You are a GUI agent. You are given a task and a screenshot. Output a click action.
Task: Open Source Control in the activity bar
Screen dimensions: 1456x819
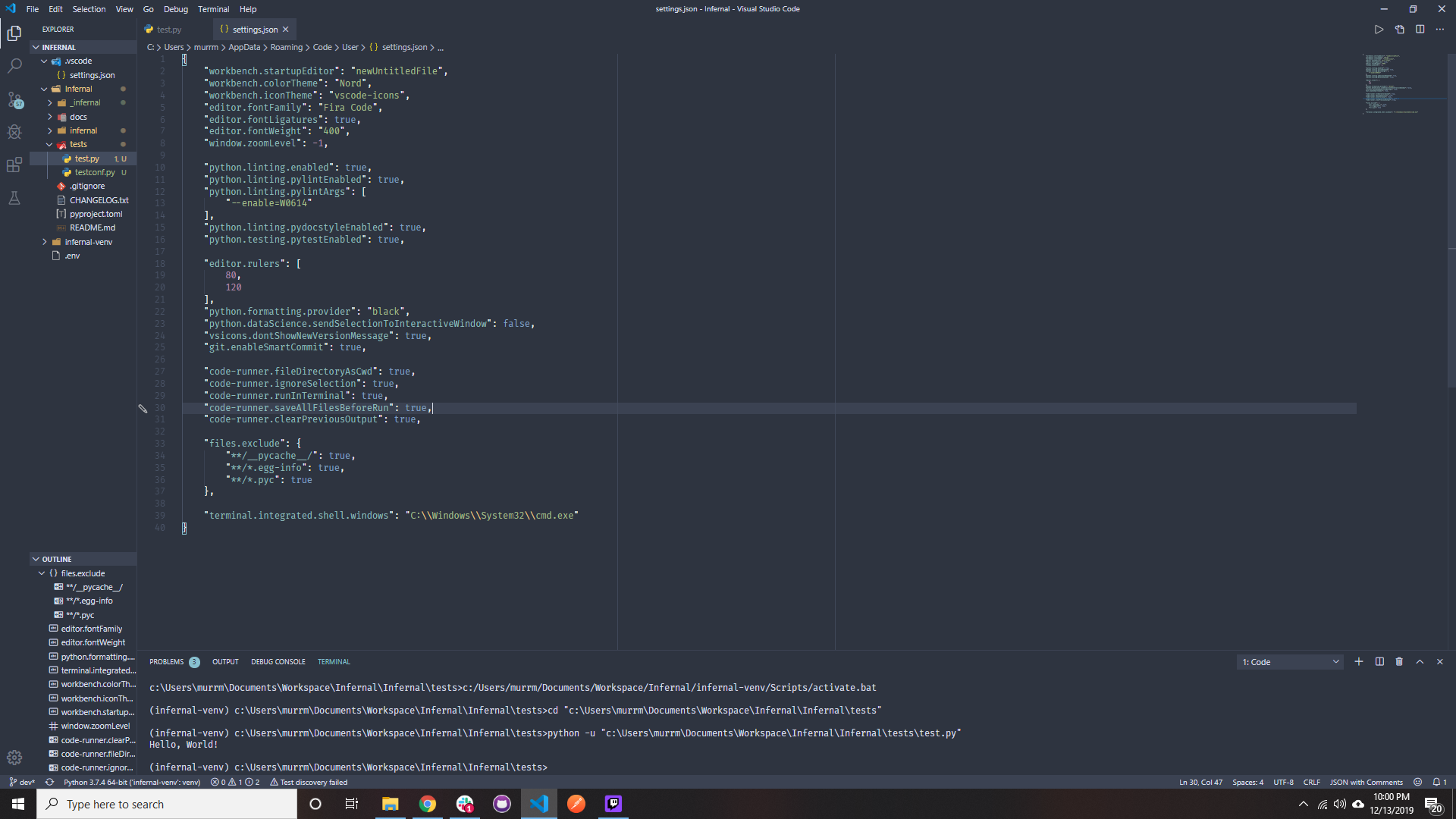pos(15,99)
